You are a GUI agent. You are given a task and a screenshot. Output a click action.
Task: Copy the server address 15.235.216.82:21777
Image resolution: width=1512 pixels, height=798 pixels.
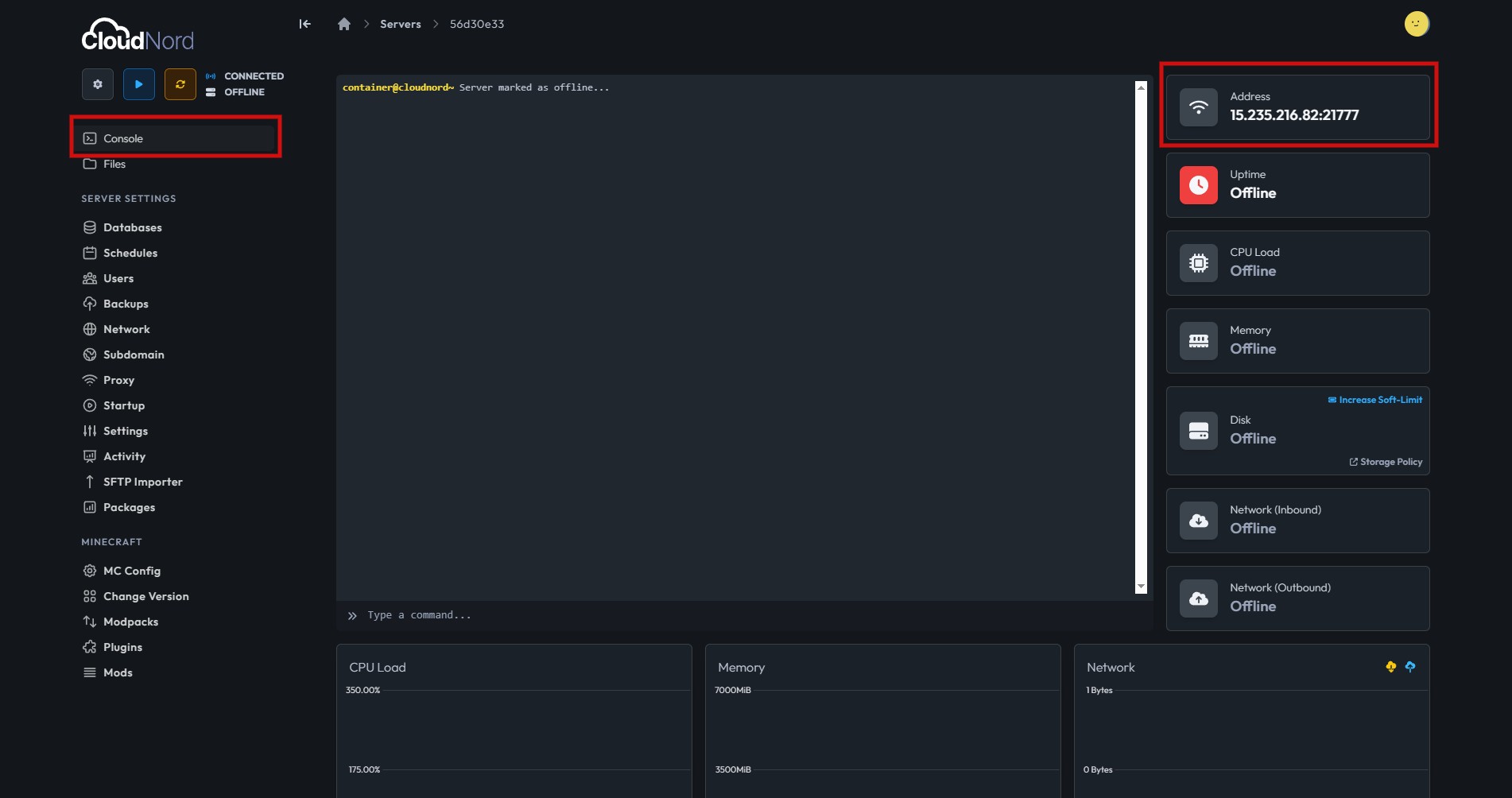1294,115
